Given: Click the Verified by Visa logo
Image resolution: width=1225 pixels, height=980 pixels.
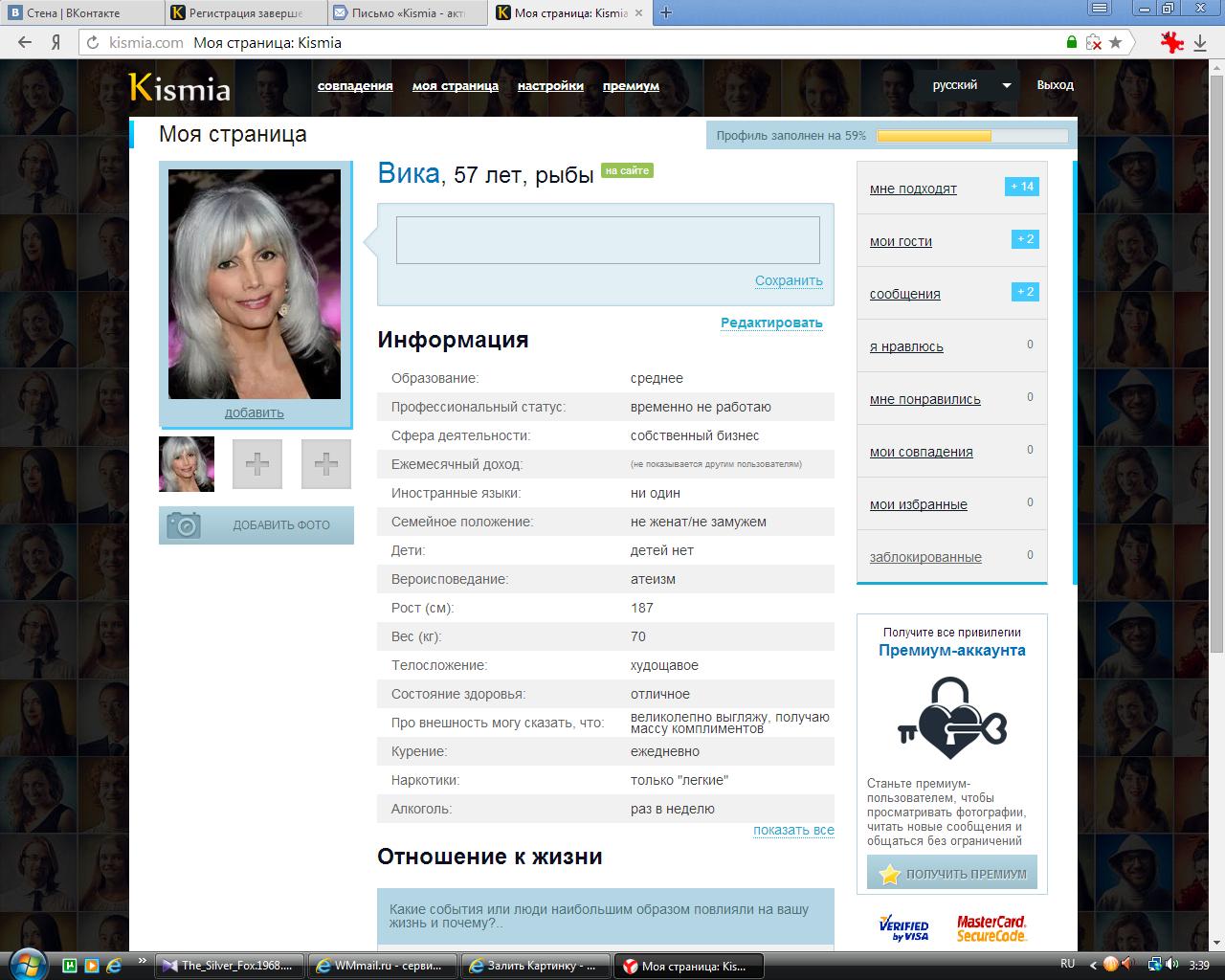Looking at the screenshot, I should click(x=904, y=927).
